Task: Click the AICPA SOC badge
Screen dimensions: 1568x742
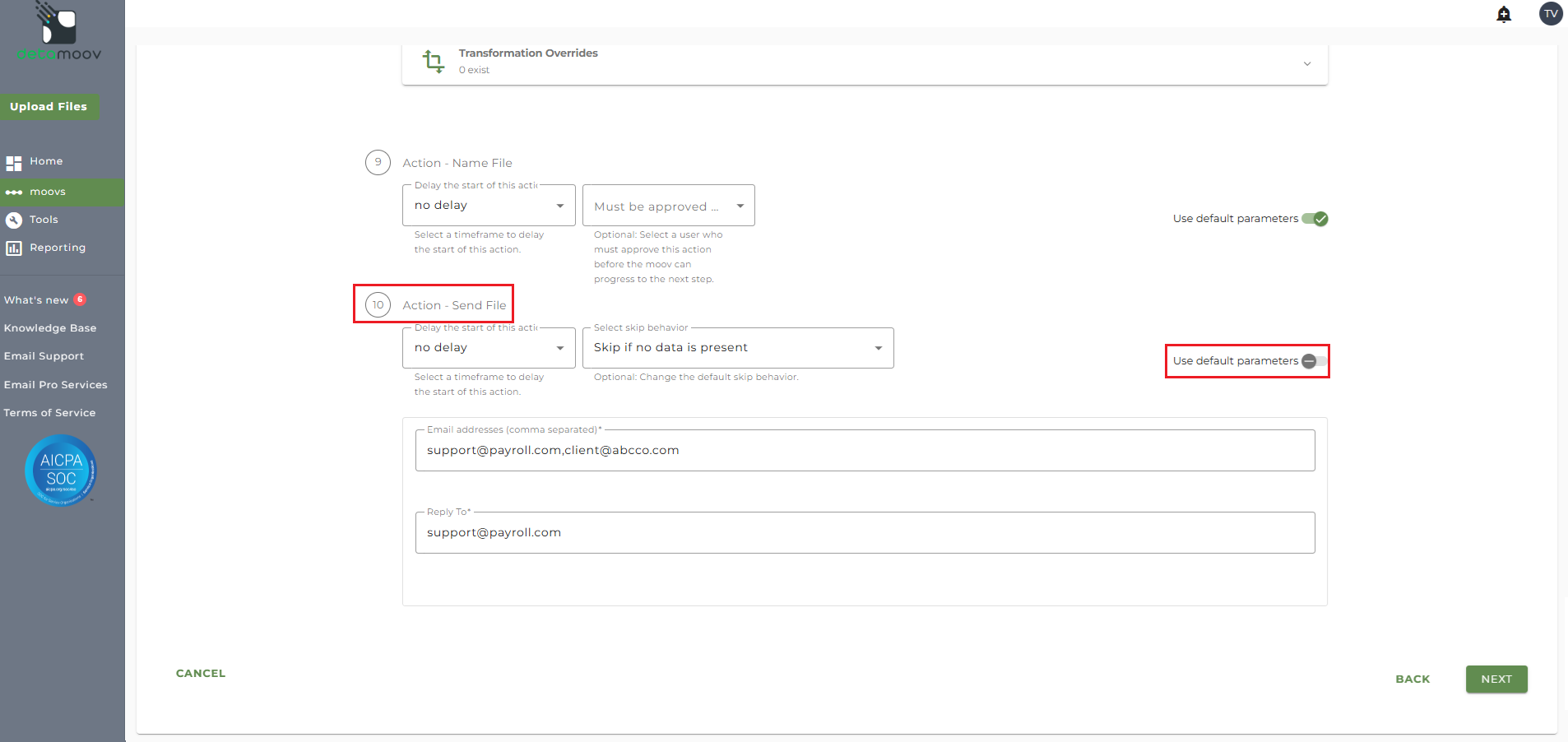Action: [x=61, y=471]
